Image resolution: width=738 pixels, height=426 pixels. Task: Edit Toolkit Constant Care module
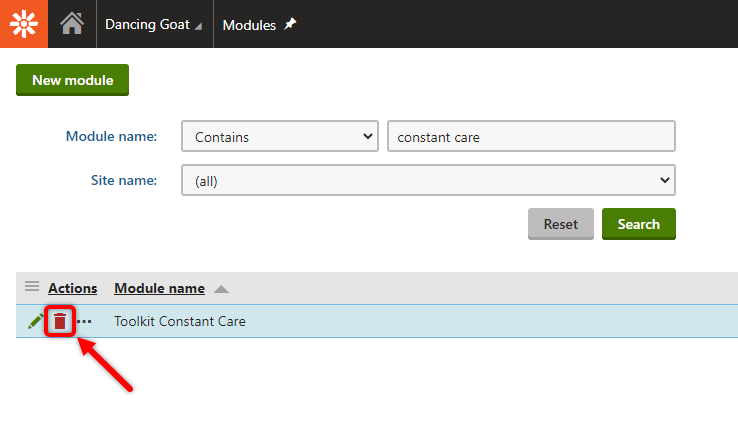click(35, 322)
